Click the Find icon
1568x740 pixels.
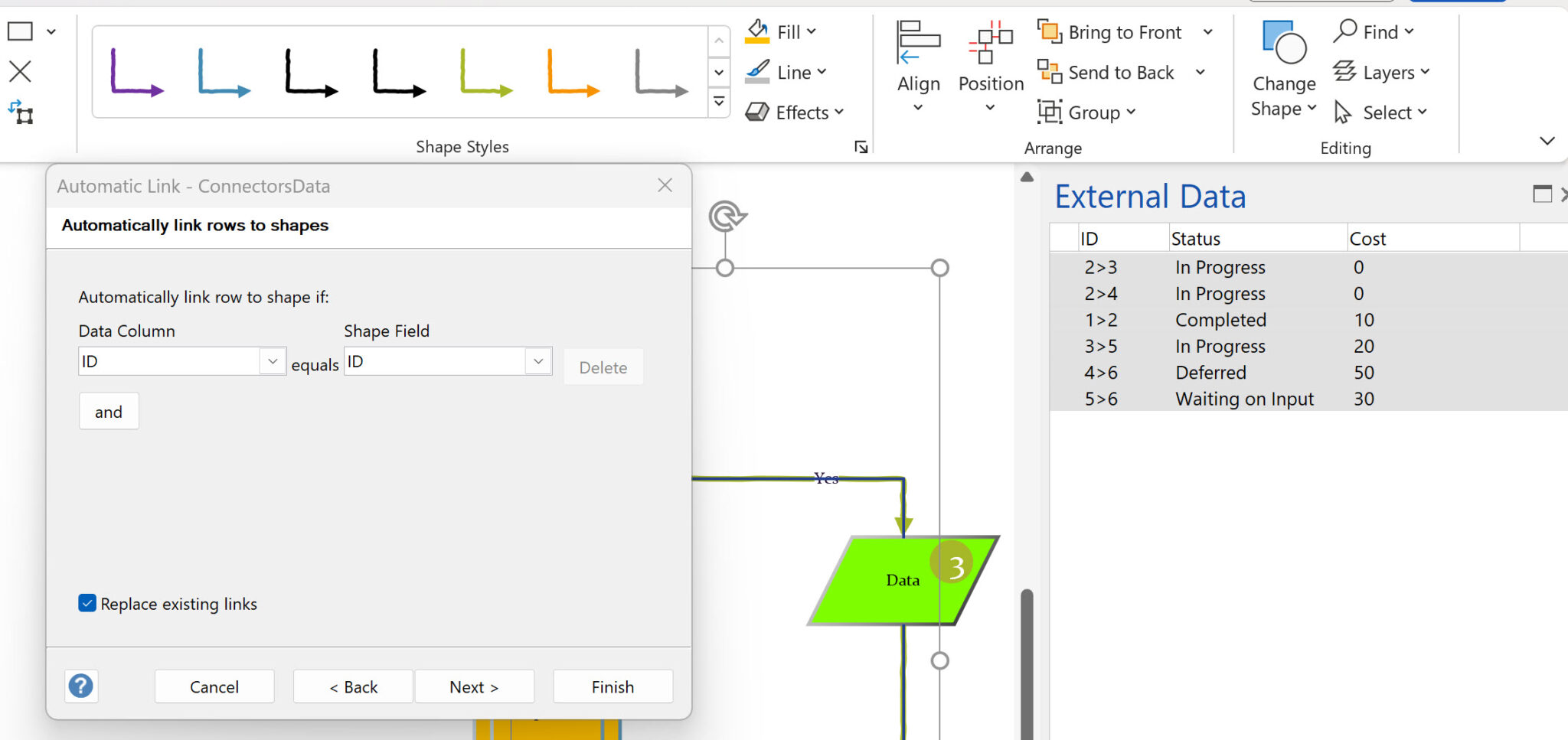tap(1344, 31)
